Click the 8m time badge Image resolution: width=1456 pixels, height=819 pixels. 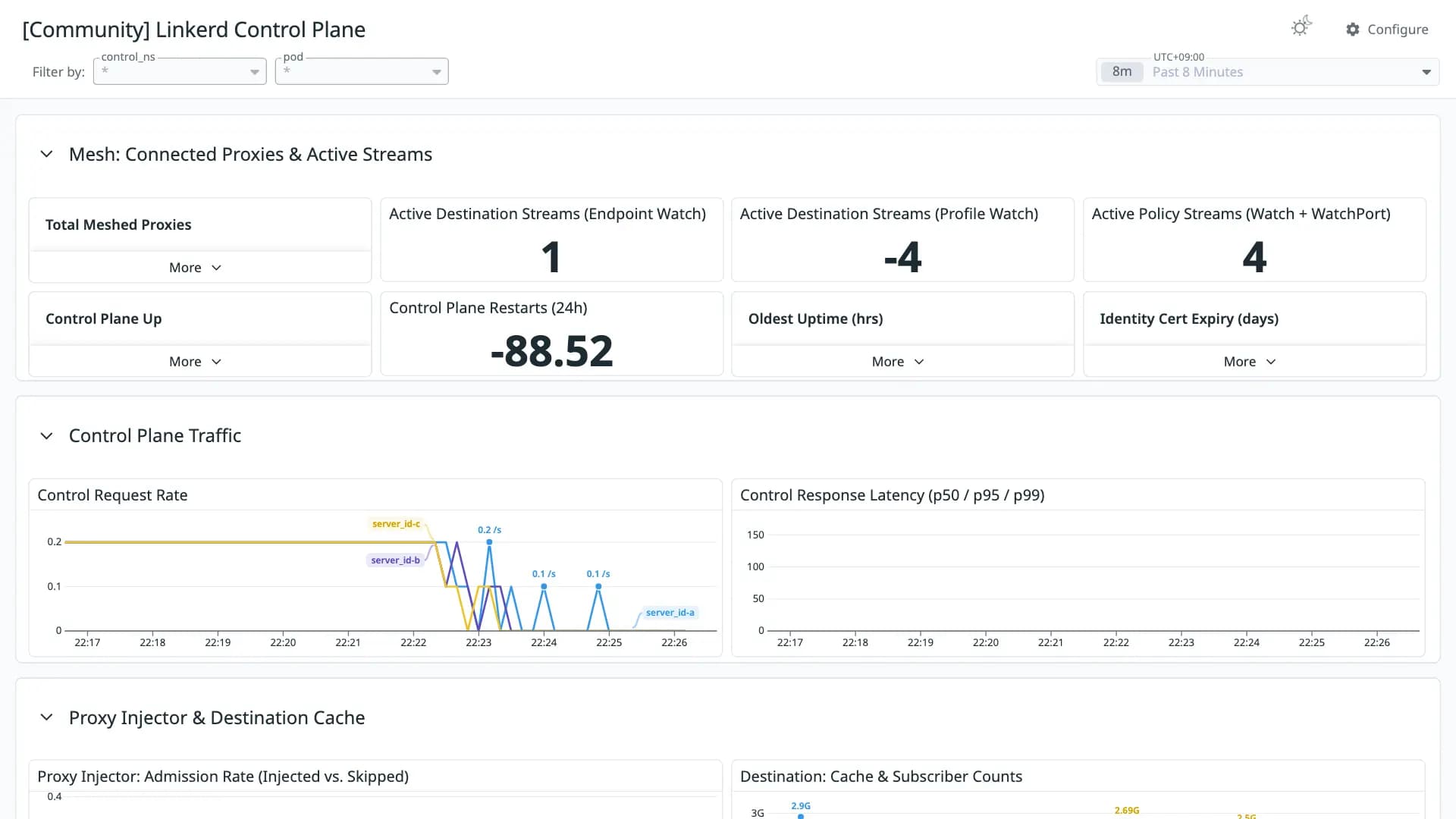click(1122, 72)
